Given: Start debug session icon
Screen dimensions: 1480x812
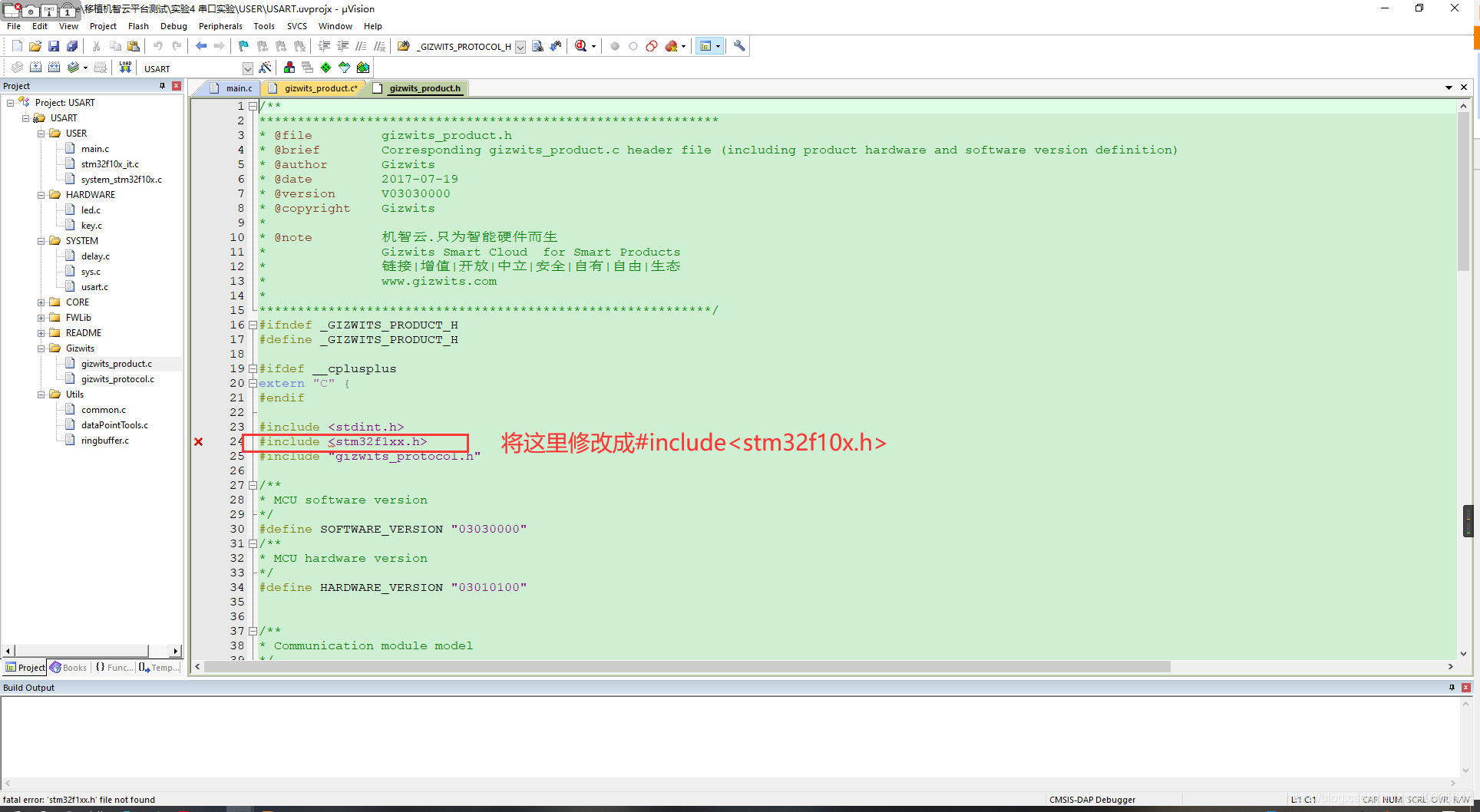Looking at the screenshot, I should (x=581, y=46).
